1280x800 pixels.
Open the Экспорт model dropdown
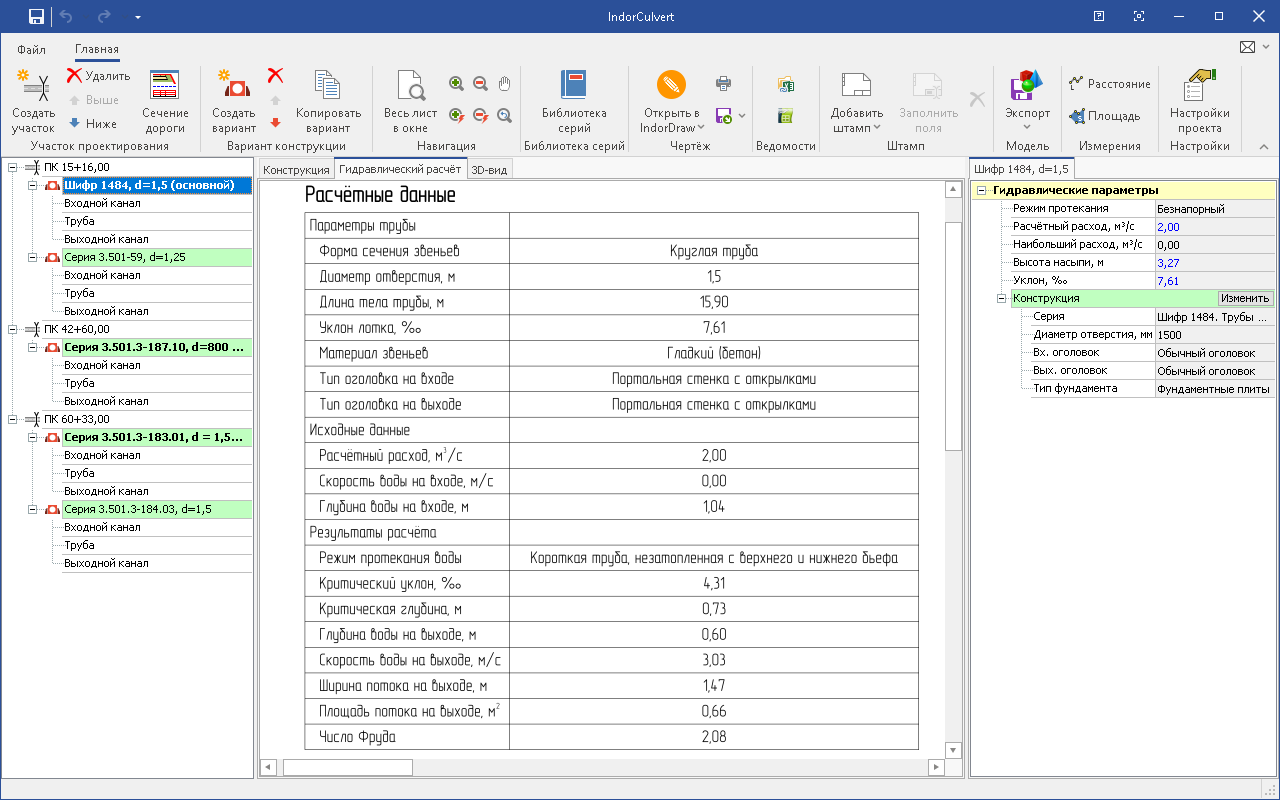coord(1027,127)
